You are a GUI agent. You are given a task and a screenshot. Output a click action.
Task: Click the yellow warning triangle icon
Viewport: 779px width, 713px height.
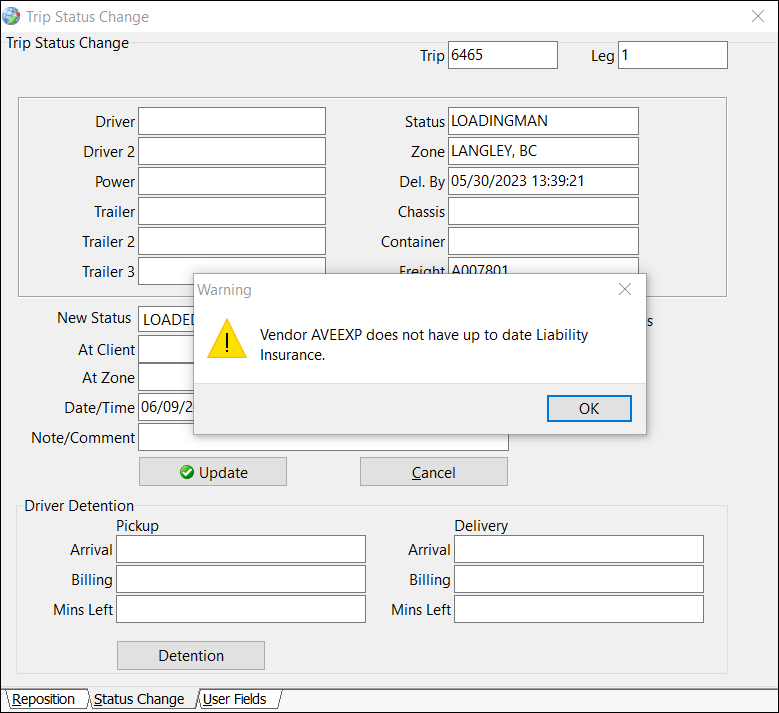[227, 339]
